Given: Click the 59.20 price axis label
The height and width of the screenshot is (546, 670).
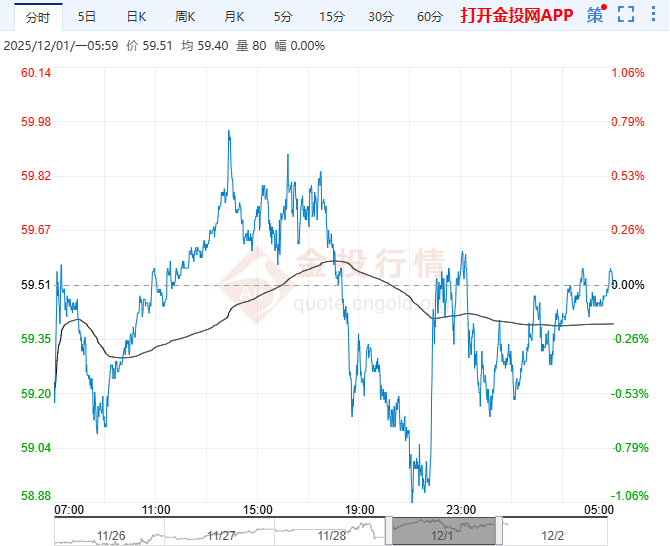Looking at the screenshot, I should click(x=36, y=393).
